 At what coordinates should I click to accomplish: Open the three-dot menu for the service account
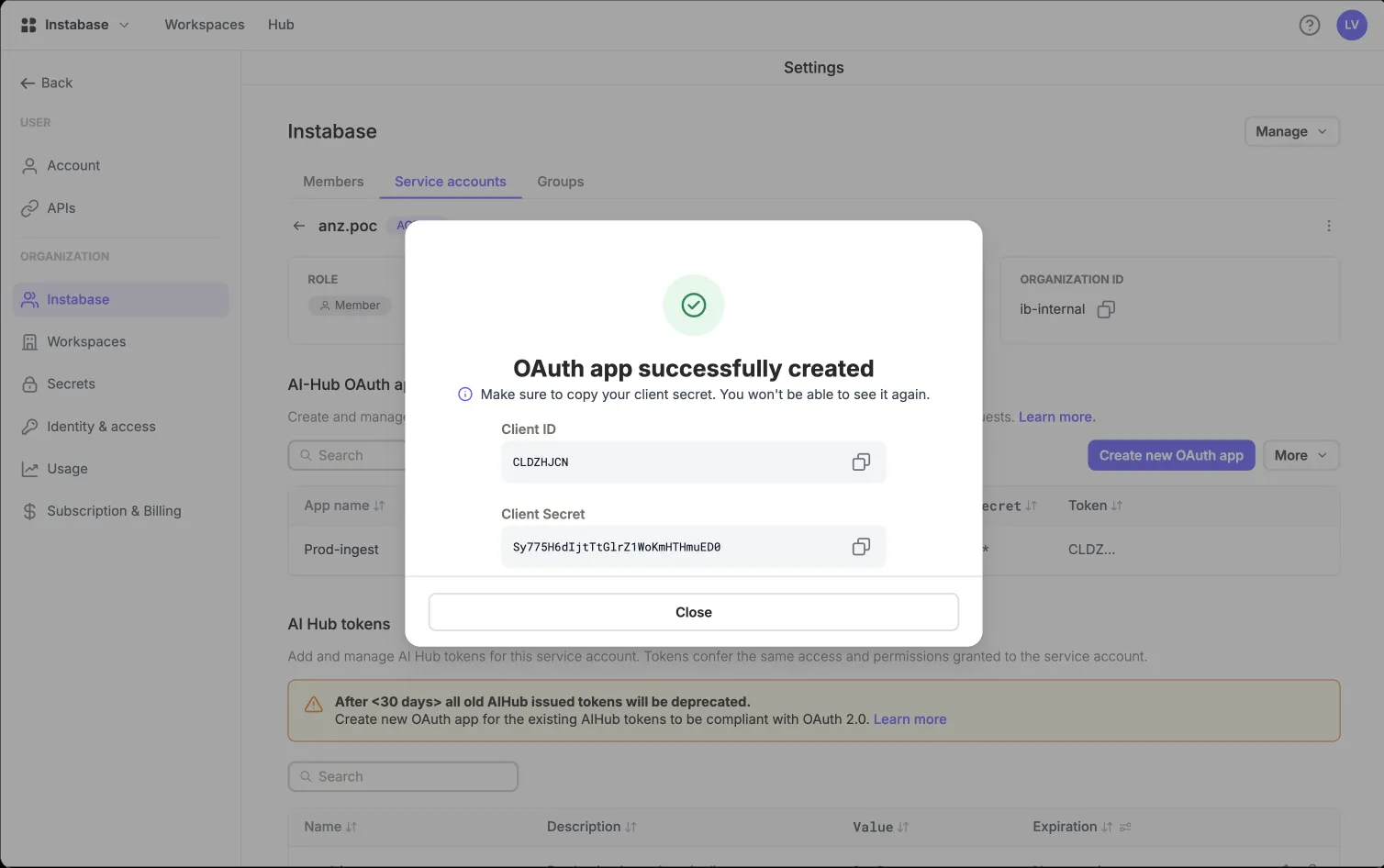click(1329, 226)
